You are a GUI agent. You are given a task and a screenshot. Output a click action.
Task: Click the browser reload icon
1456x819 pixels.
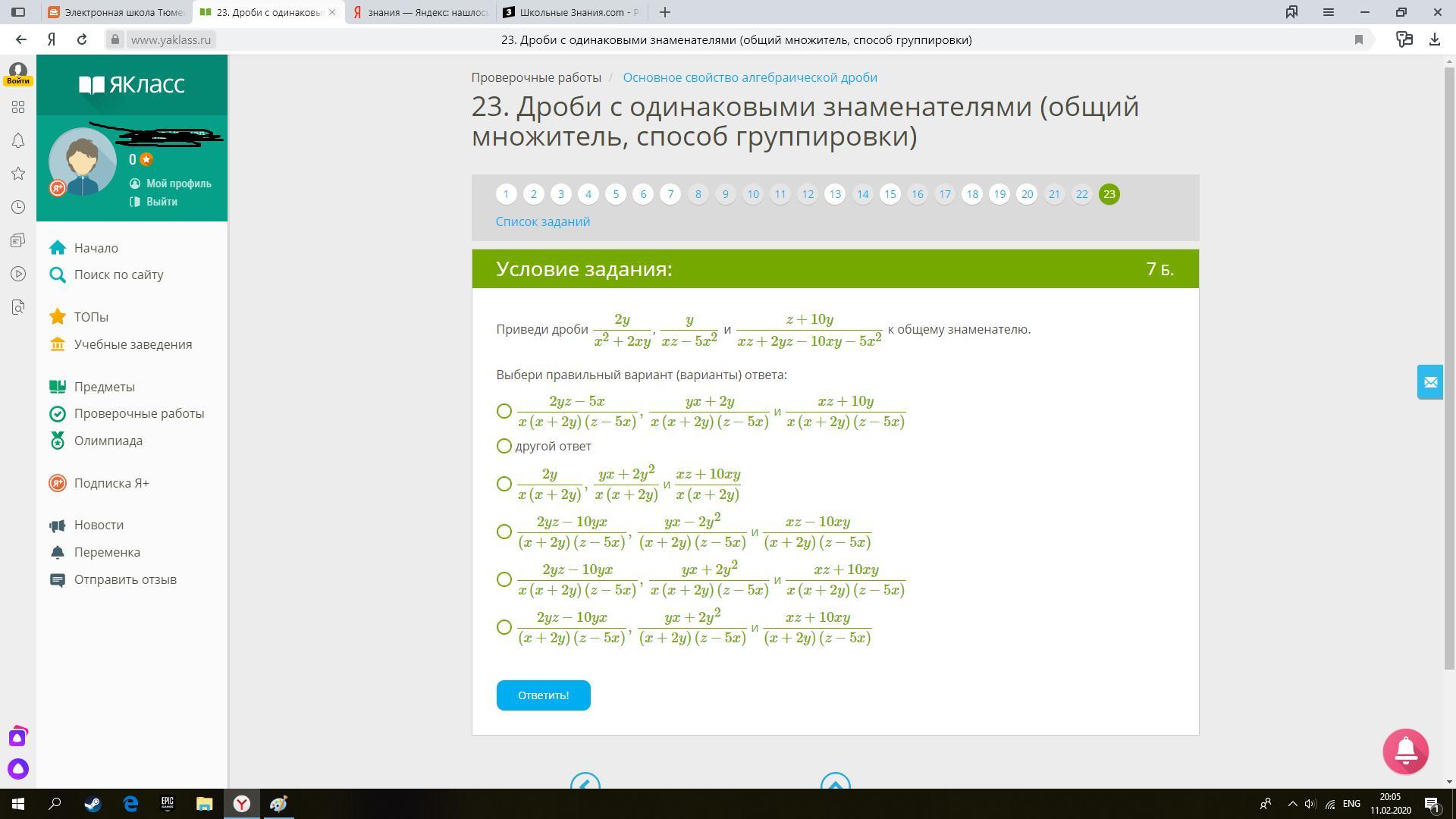tap(82, 39)
